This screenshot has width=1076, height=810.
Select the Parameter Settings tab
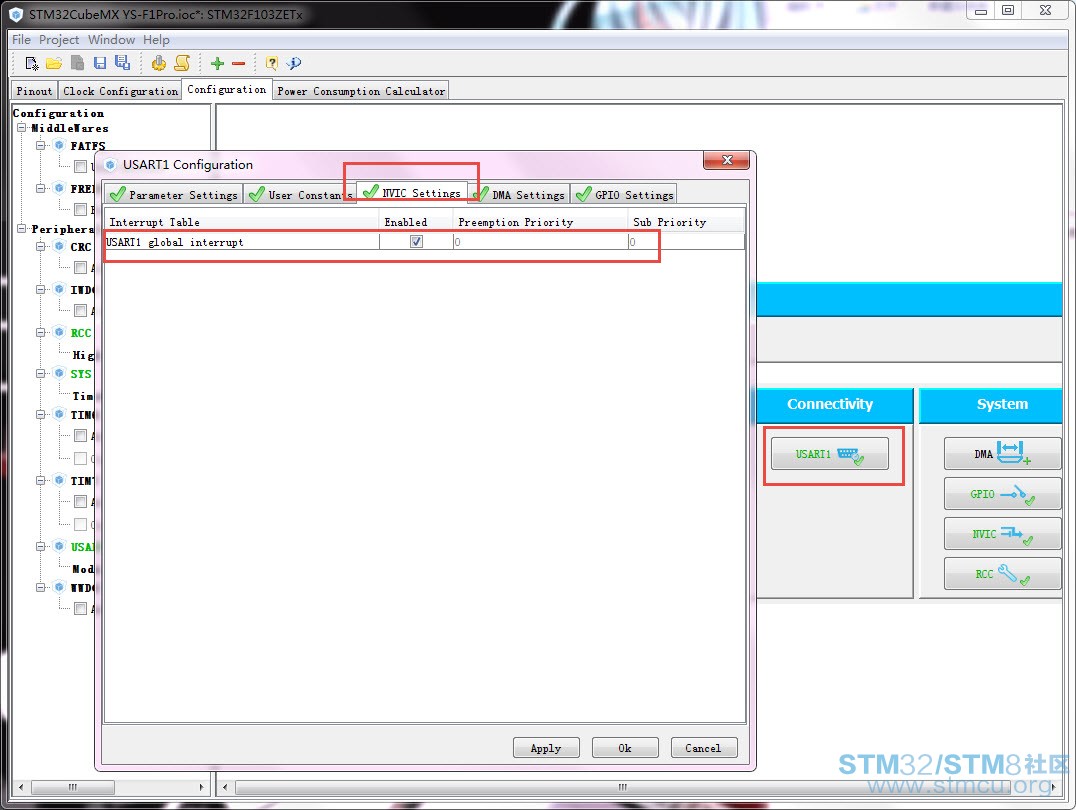[x=174, y=194]
